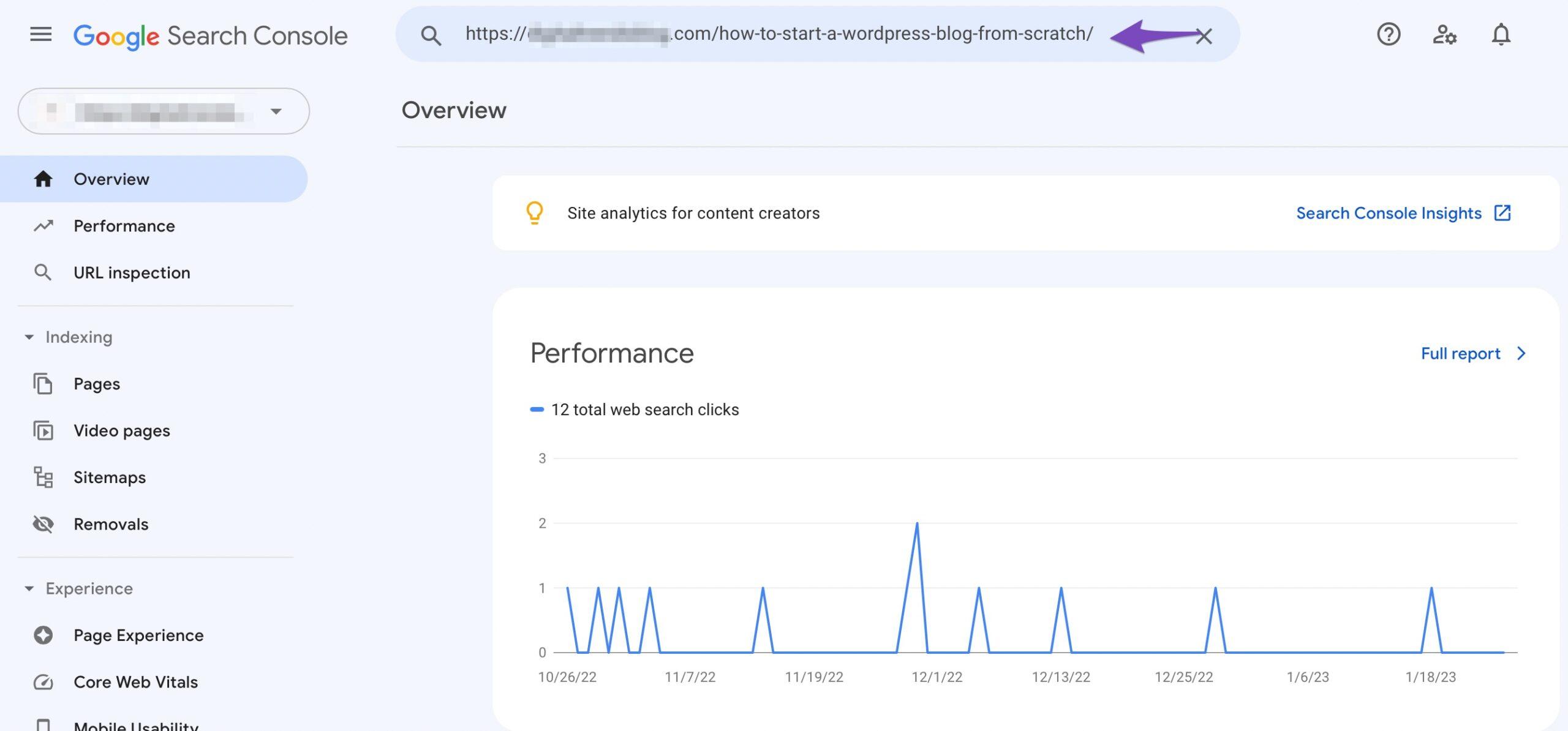
Task: Open the hamburger navigation menu
Action: coord(41,34)
